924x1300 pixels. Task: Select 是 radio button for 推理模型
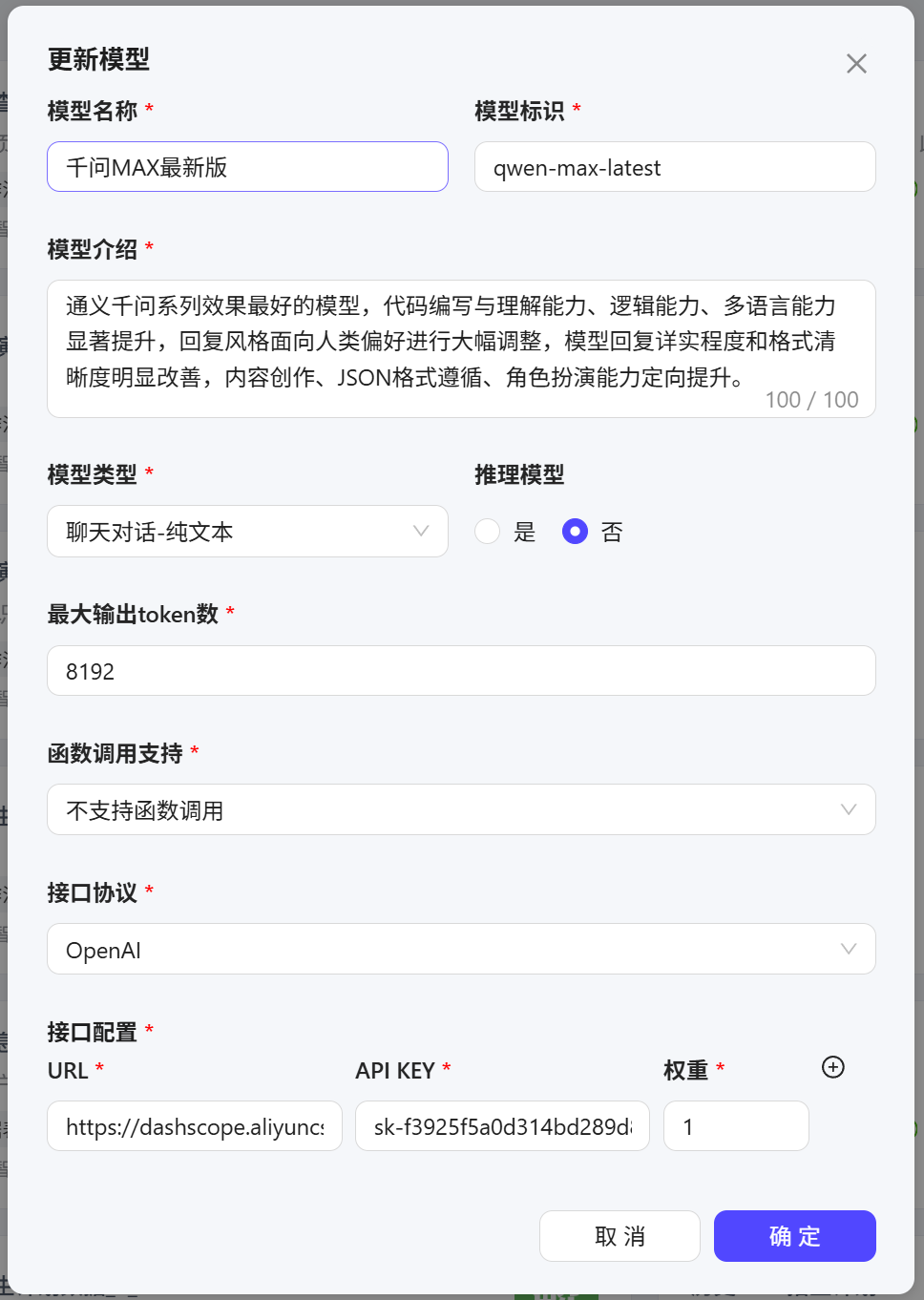(x=488, y=532)
